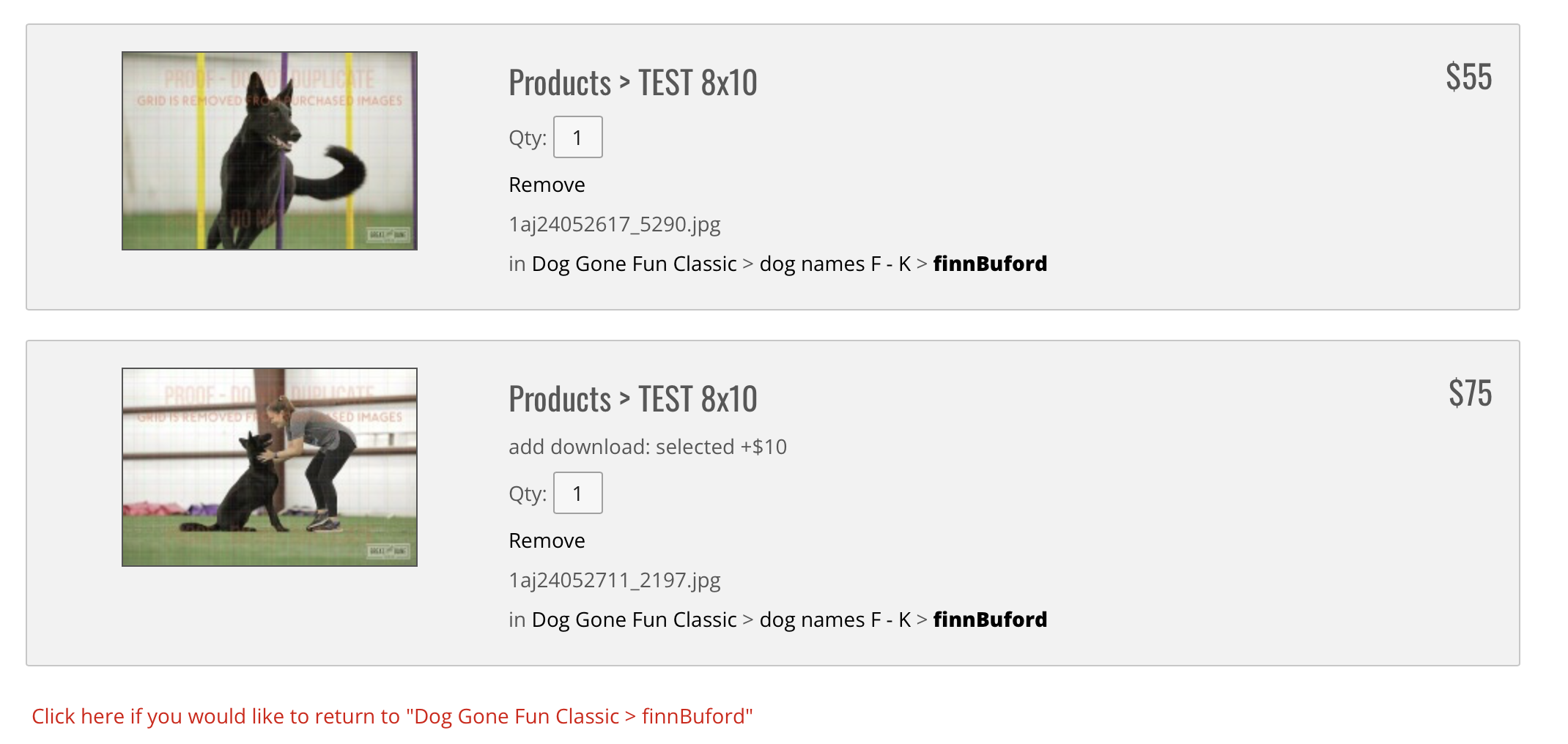Click the 'add download: selected +$10' text
Screen dimensions: 1568x744
pyautogui.click(x=648, y=447)
